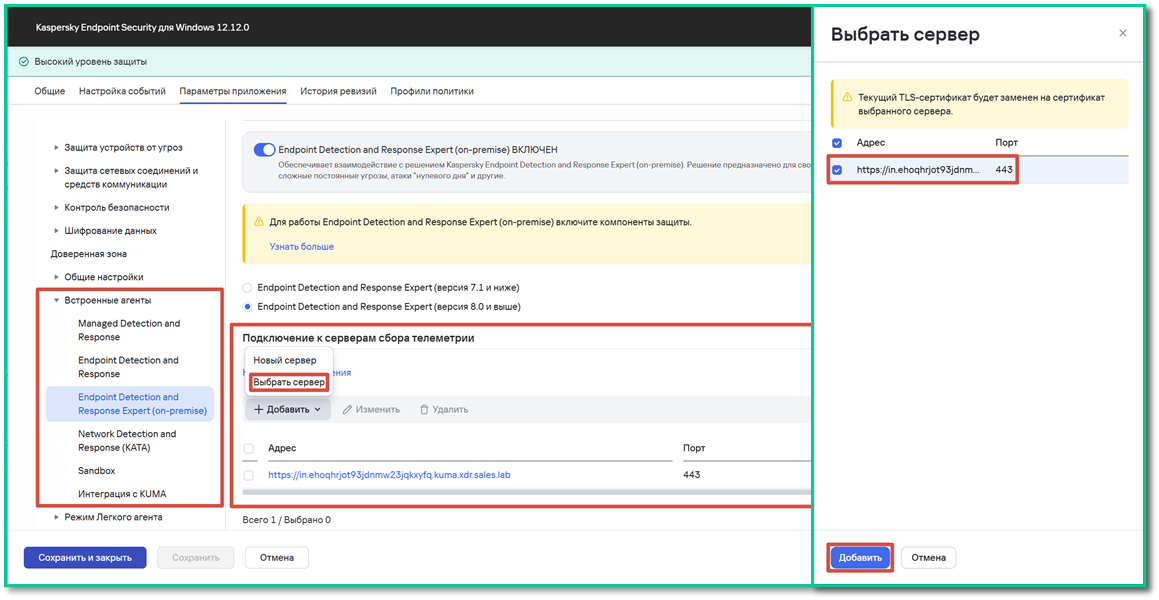This screenshot has height=600, width=1159.
Task: Click the Порт header in Выбрать сервер panel
Action: tap(1006, 143)
